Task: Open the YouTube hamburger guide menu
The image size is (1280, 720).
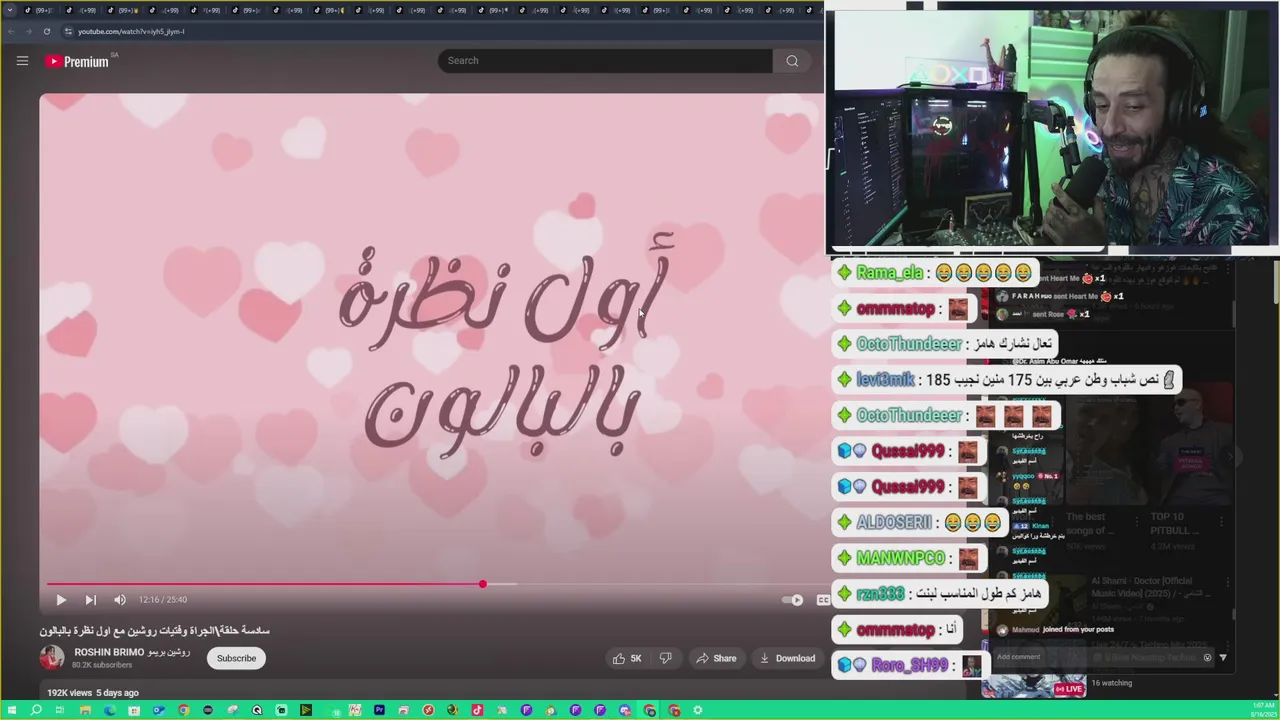Action: pos(22,61)
